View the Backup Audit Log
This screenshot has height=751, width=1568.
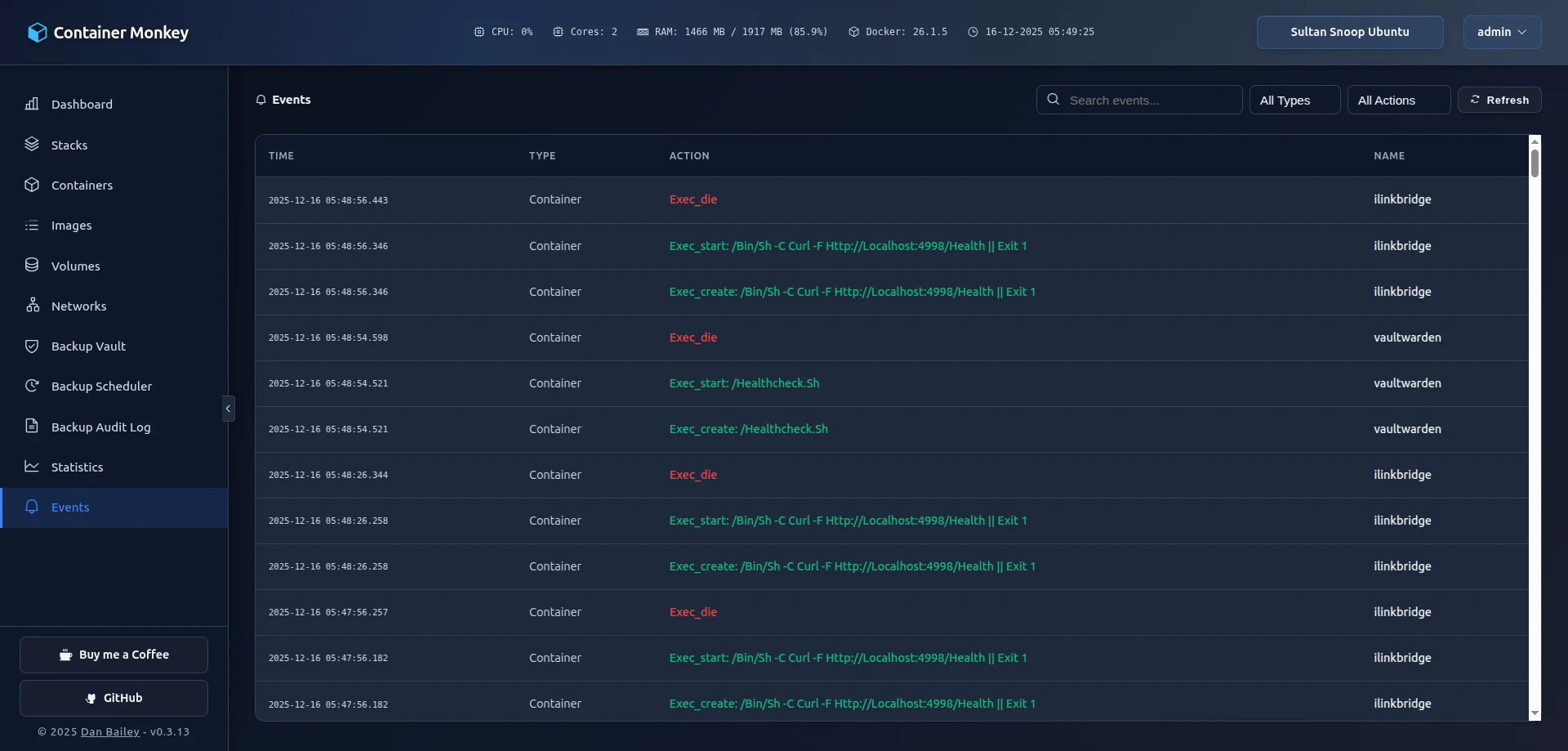tap(100, 426)
